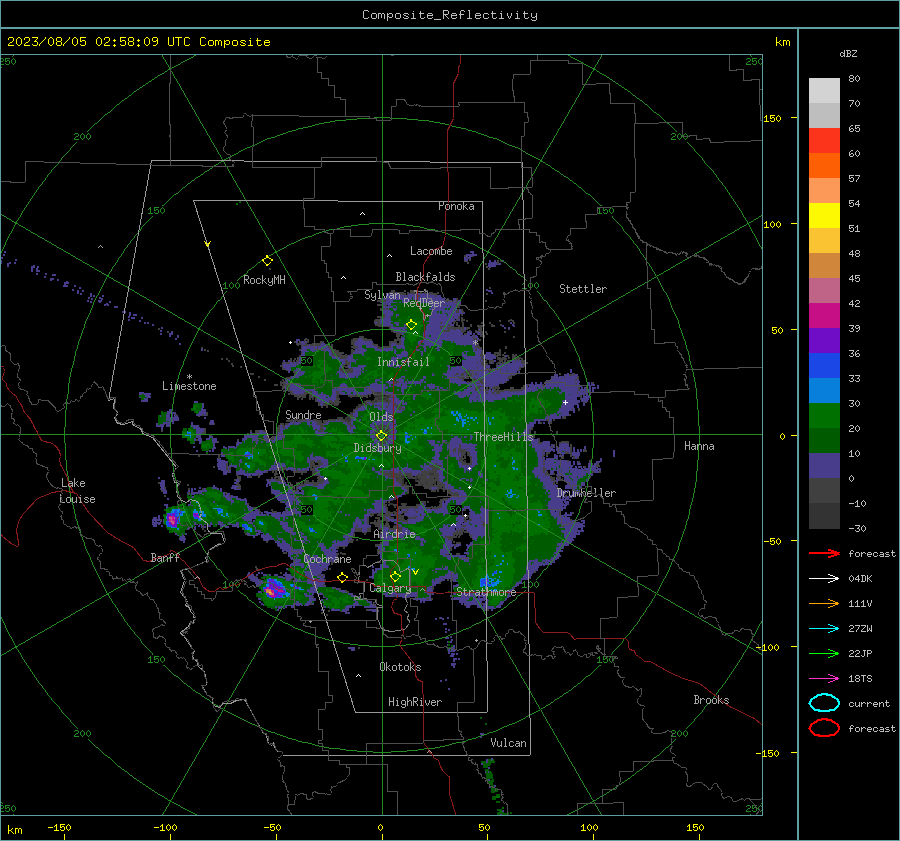Screen dimensions: 900x841
Task: Click the purple storm cell north of Banff
Action: coord(172,520)
